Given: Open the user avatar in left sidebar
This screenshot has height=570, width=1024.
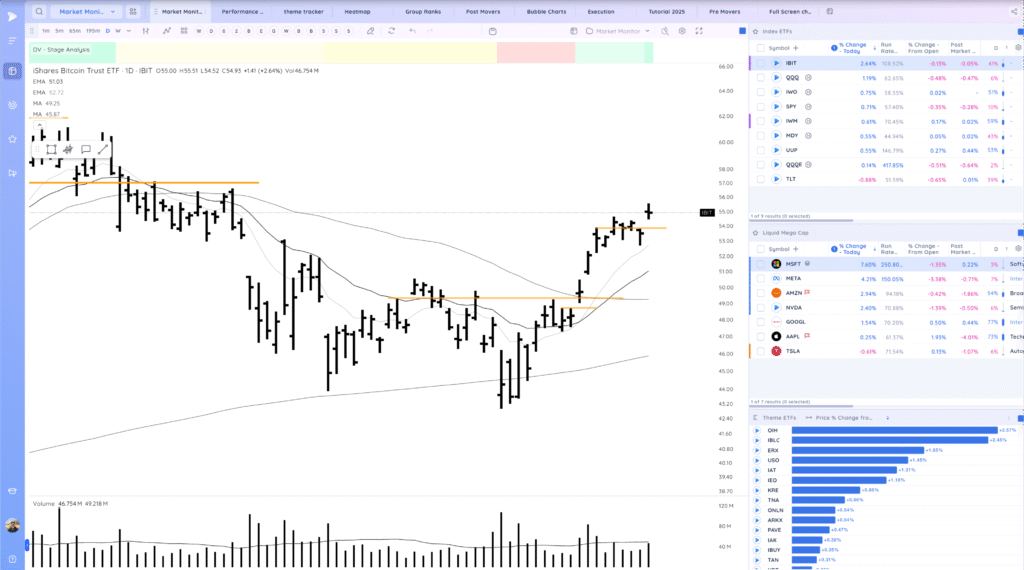Looking at the screenshot, I should 12,525.
